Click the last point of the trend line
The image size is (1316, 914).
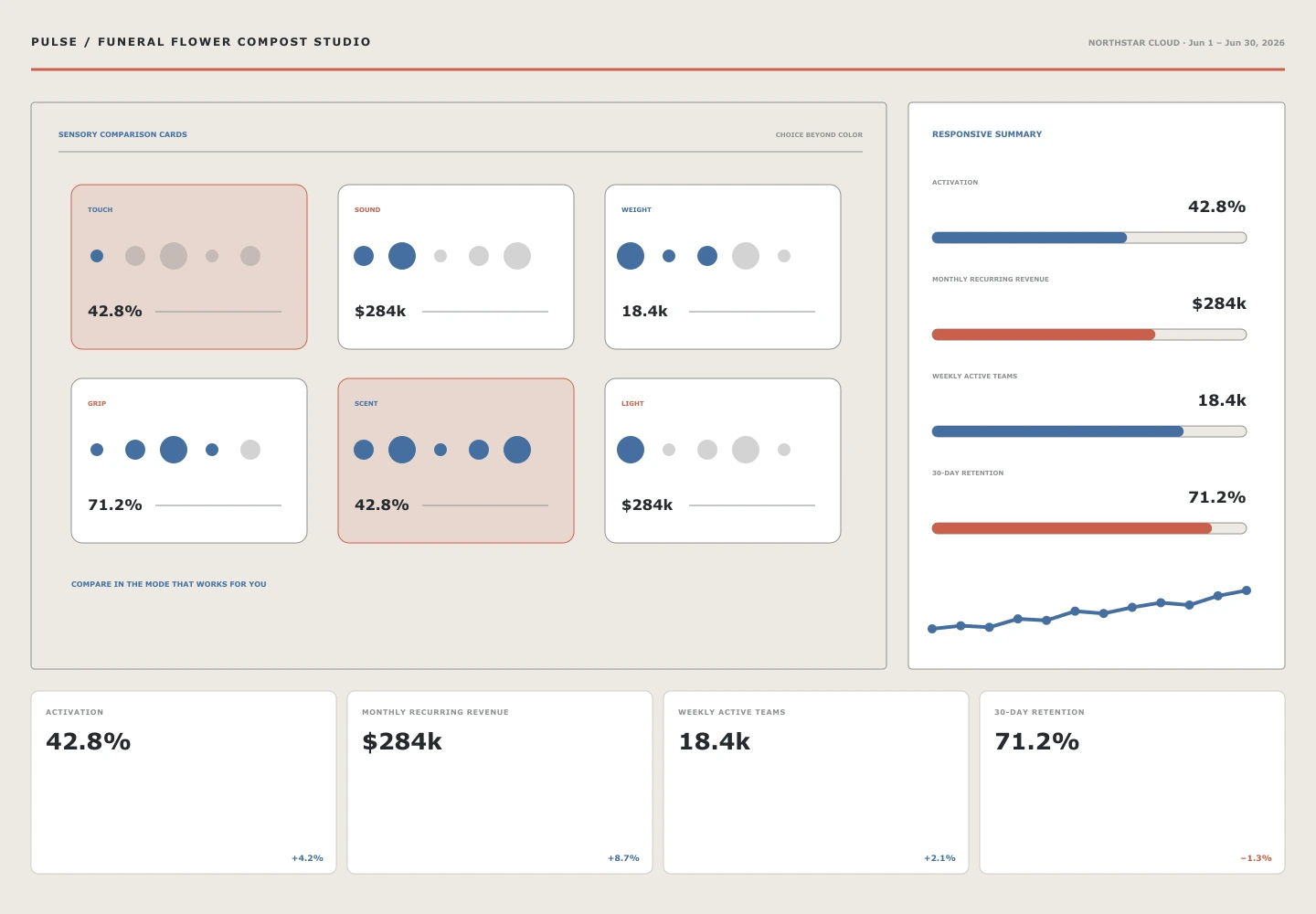point(1247,590)
